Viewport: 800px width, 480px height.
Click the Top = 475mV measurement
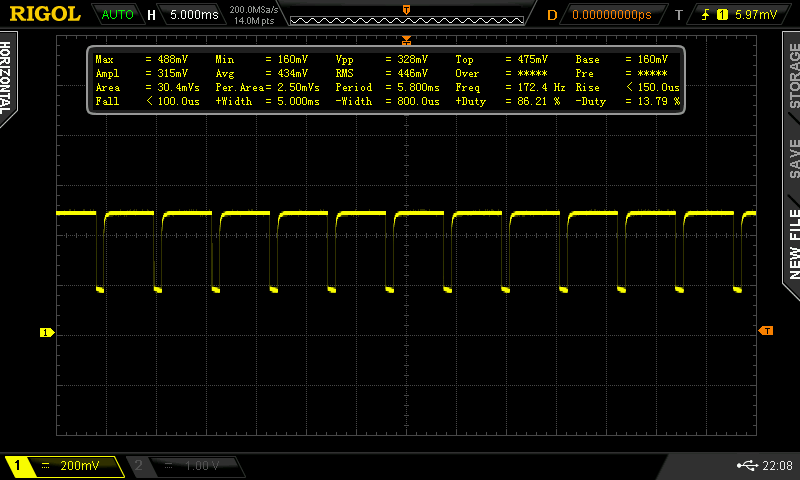click(502, 59)
